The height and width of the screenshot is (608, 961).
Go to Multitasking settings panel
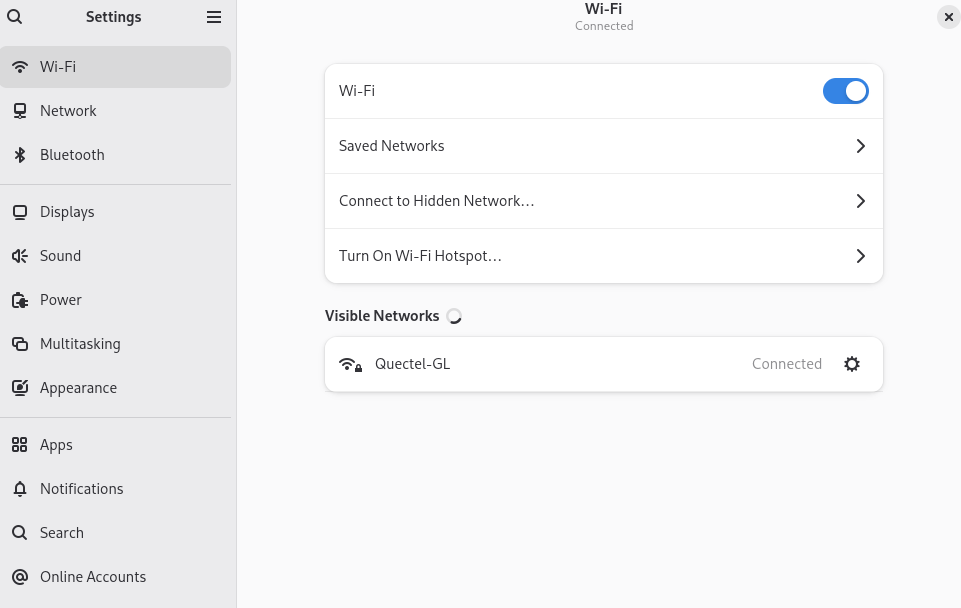click(80, 344)
